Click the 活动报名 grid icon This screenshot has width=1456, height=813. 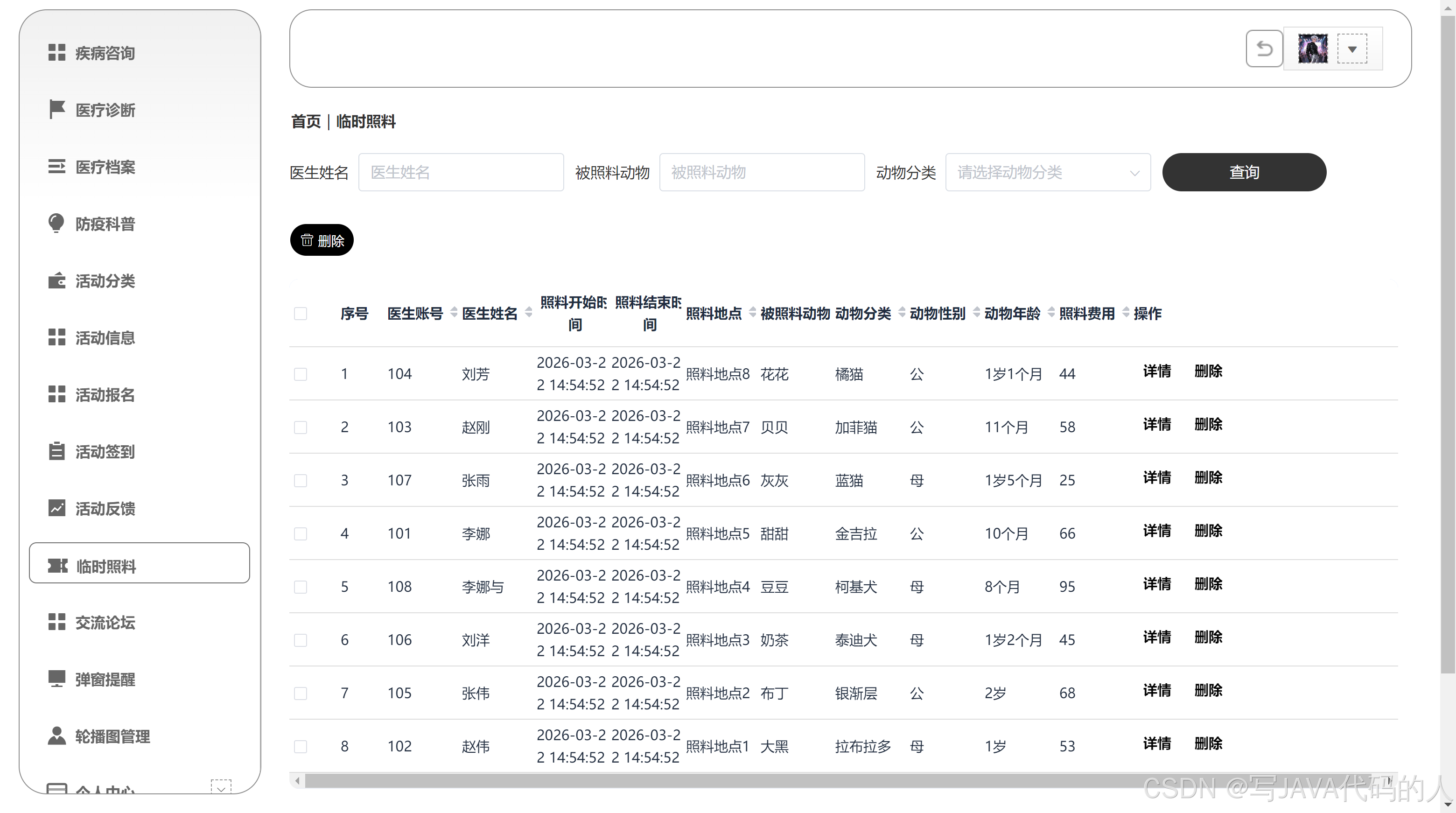tap(56, 394)
